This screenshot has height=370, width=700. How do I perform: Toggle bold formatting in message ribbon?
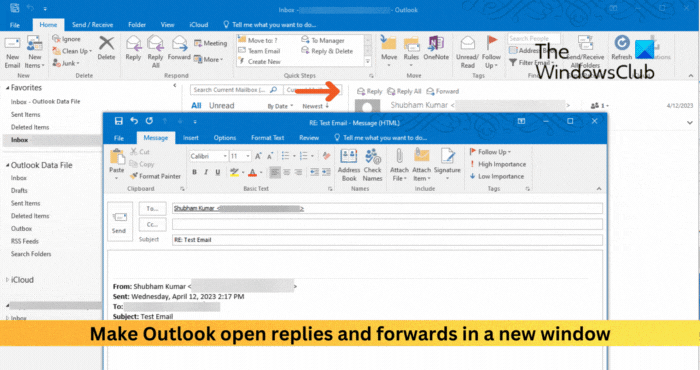(194, 172)
